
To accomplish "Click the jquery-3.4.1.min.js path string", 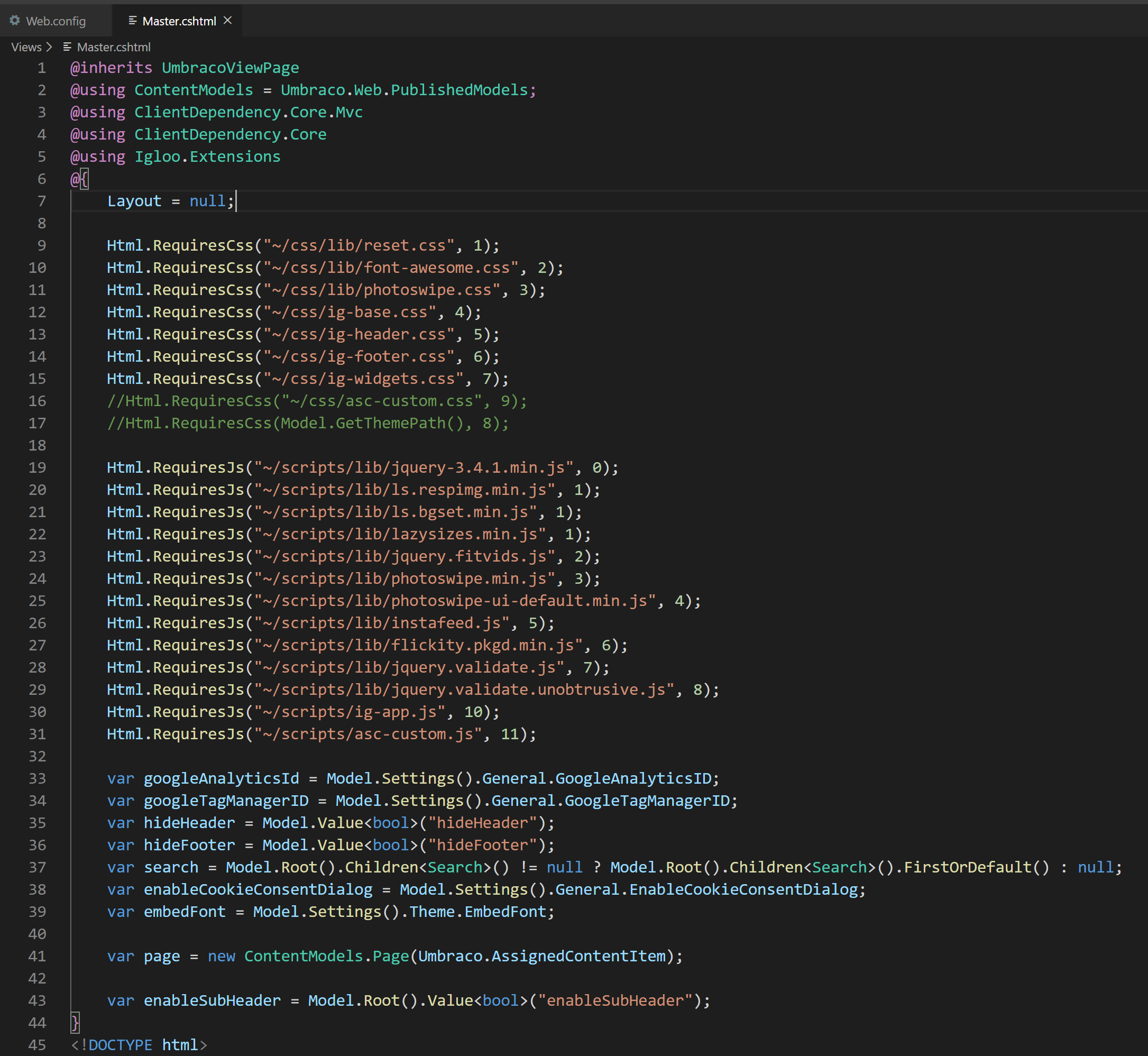I will [413, 468].
